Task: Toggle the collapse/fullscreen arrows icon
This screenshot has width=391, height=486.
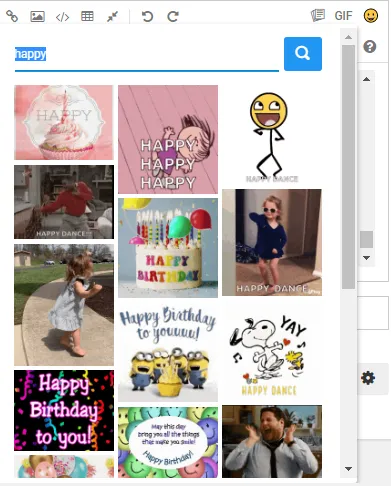Action: coord(112,16)
